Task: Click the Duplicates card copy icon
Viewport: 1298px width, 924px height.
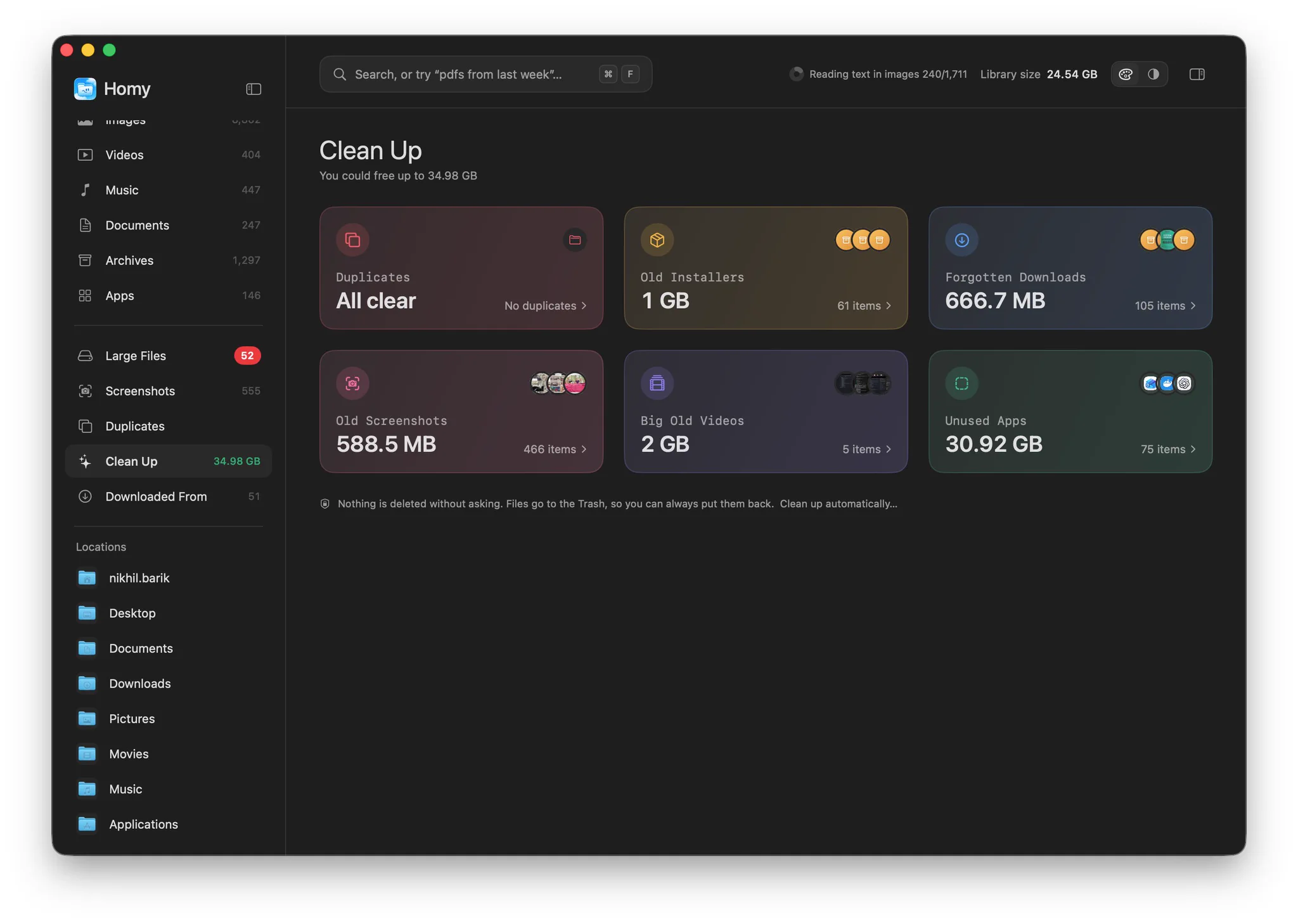Action: point(352,240)
